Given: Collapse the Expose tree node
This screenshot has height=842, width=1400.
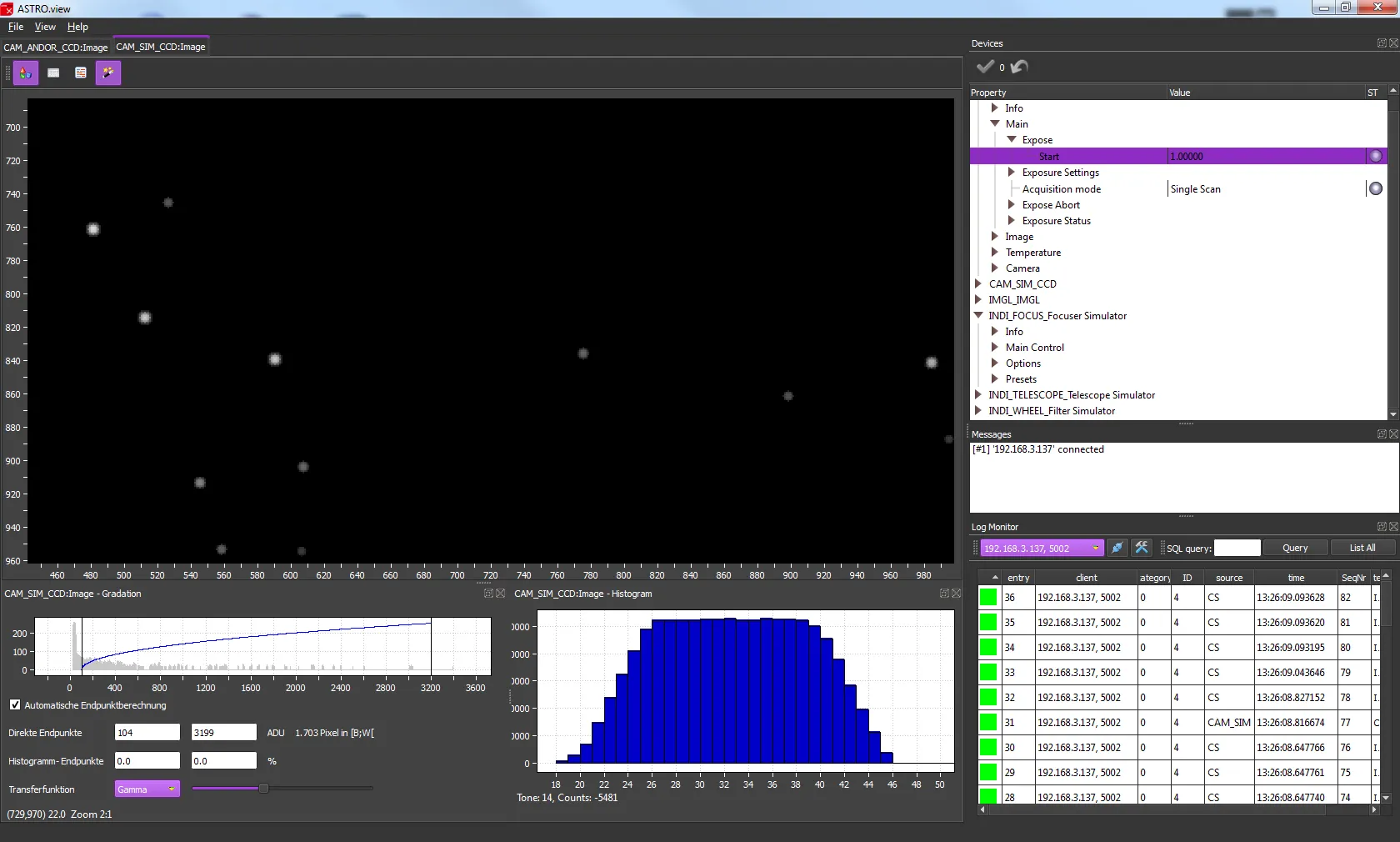Looking at the screenshot, I should coord(1012,140).
